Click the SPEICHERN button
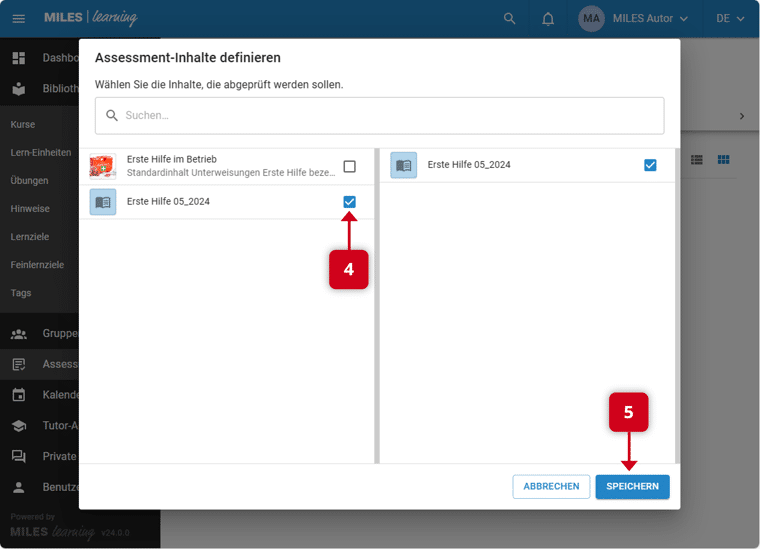This screenshot has height=549, width=760. pos(632,487)
